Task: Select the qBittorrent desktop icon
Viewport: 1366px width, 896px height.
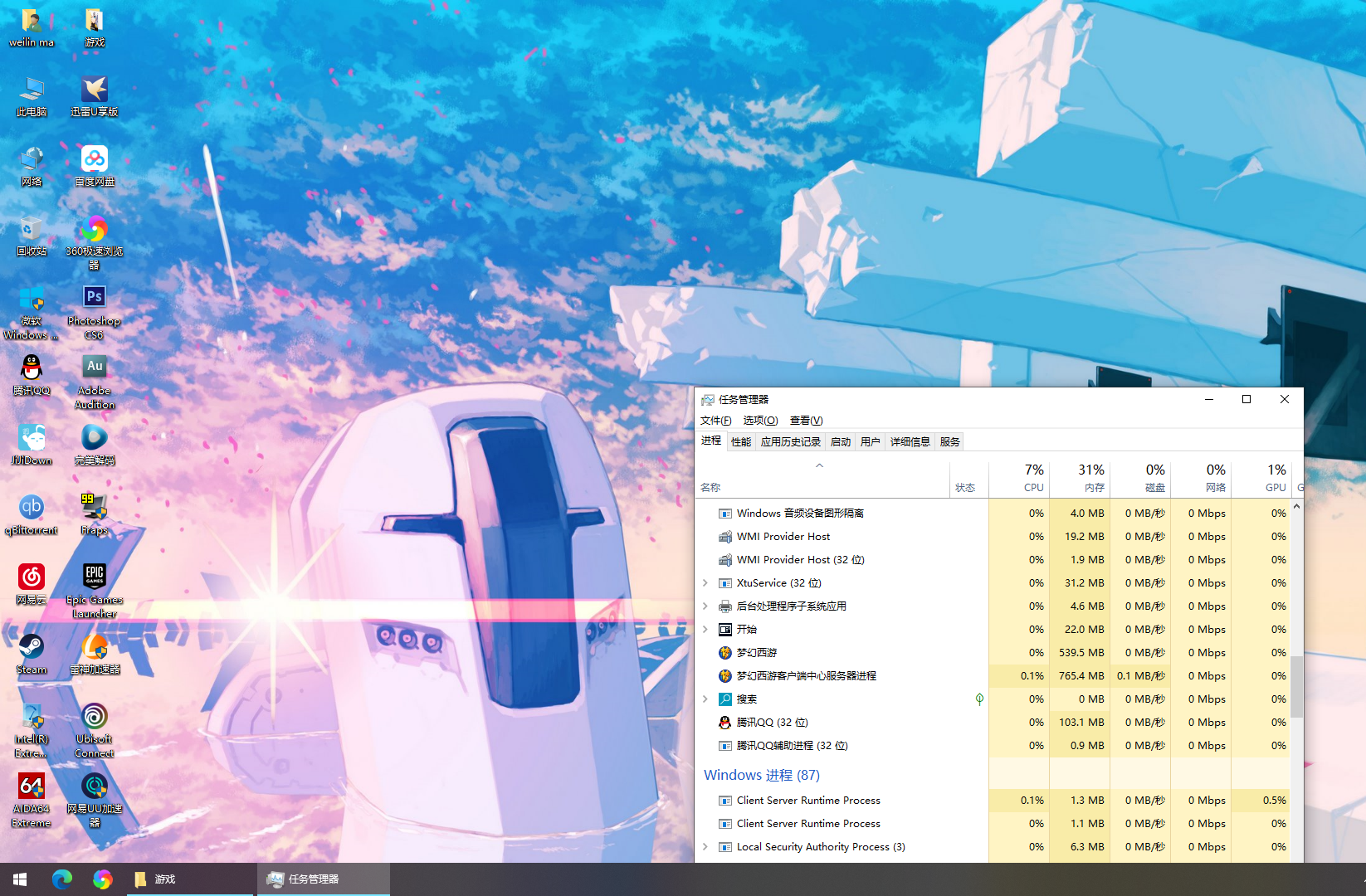Action: click(x=32, y=515)
